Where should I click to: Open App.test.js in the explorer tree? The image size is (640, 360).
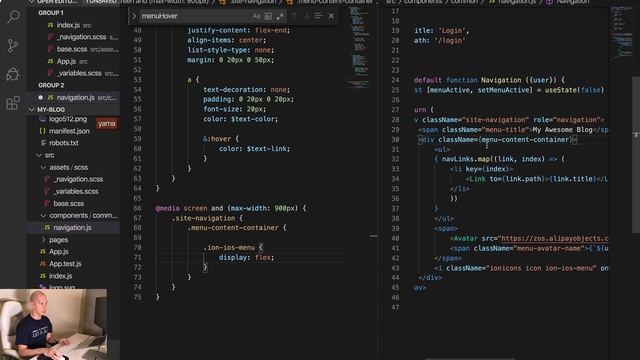click(74, 264)
